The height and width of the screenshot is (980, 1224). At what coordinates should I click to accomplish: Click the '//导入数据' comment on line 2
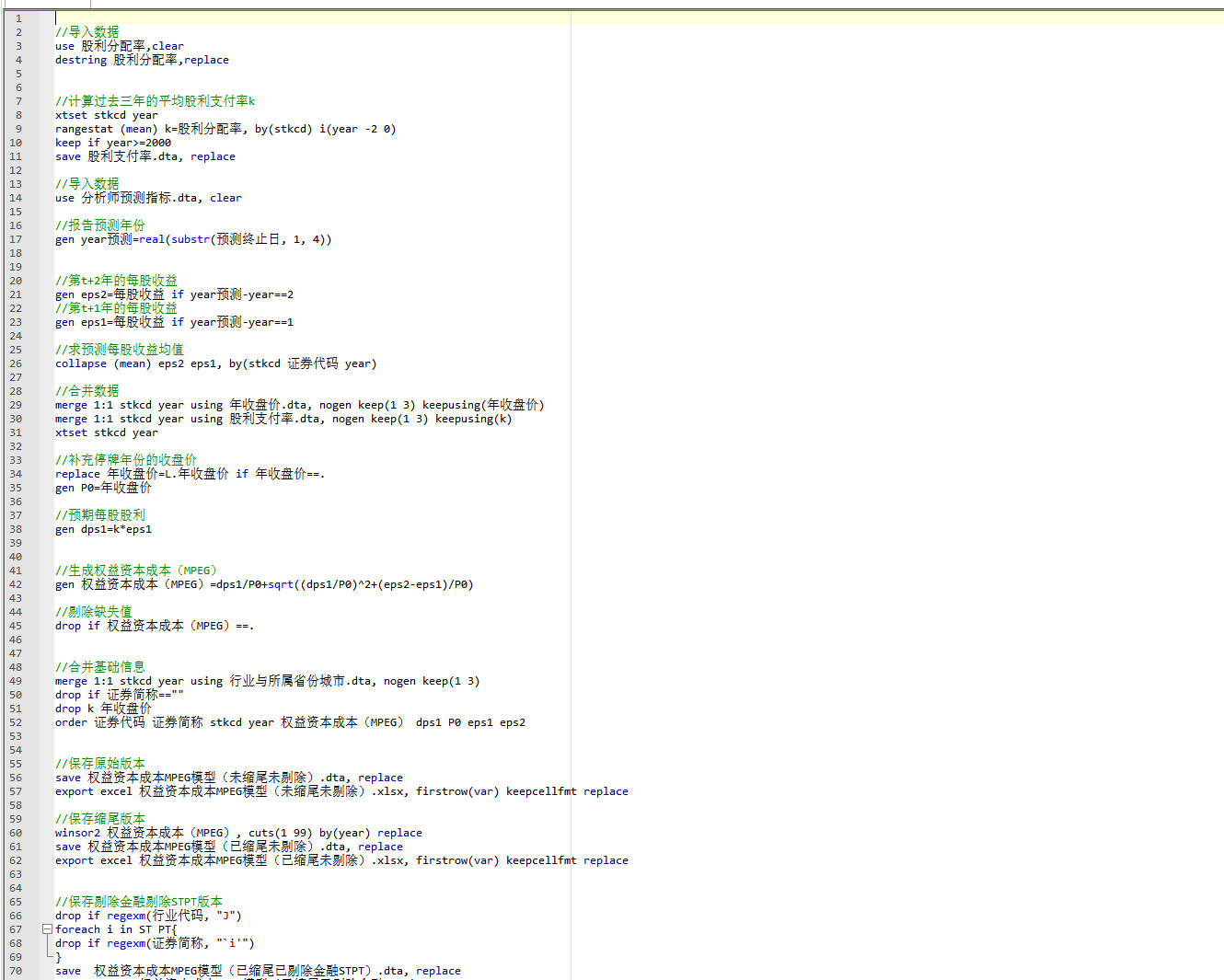(x=87, y=32)
